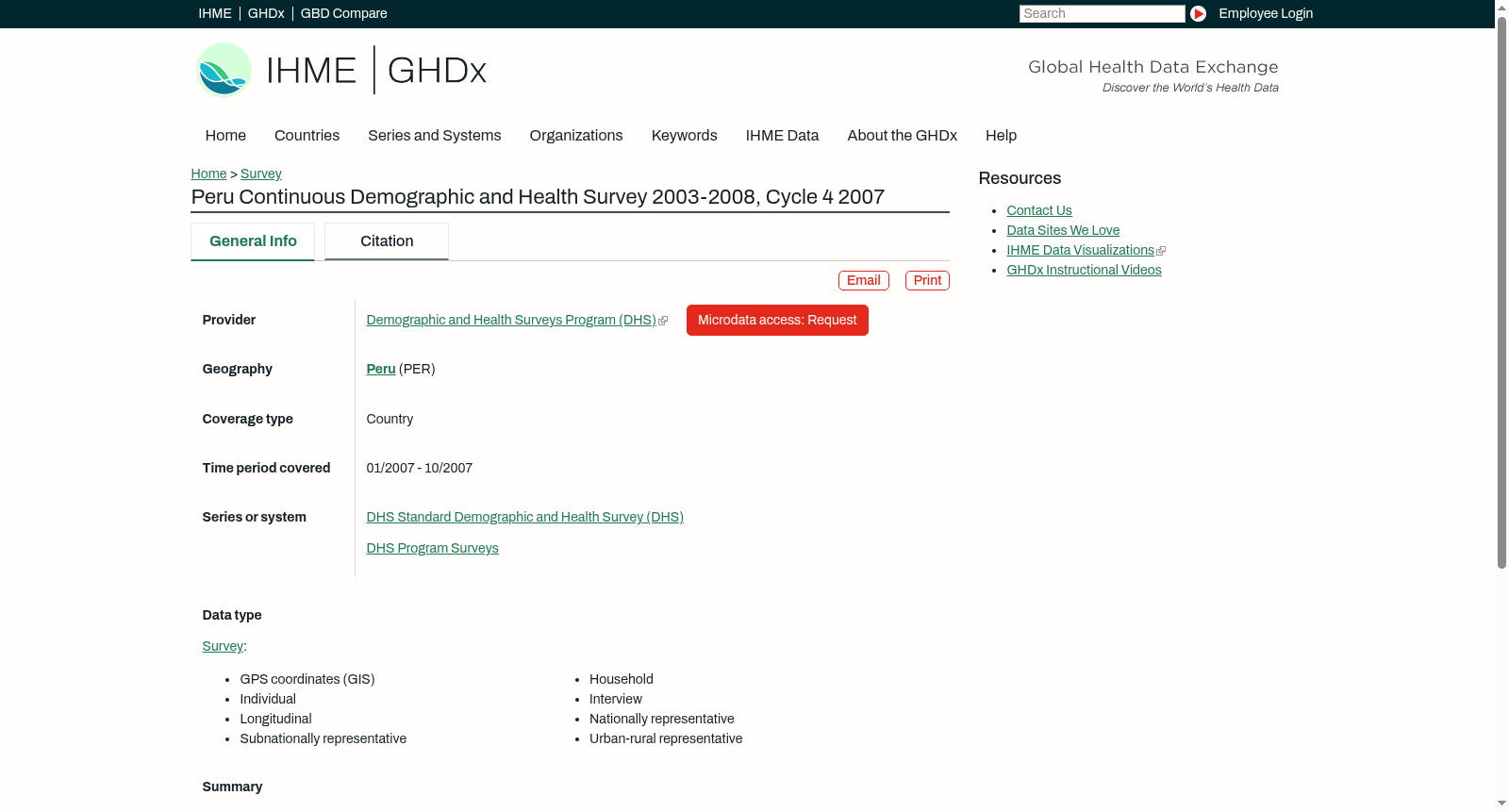Open the Survey data type link

pos(223,646)
